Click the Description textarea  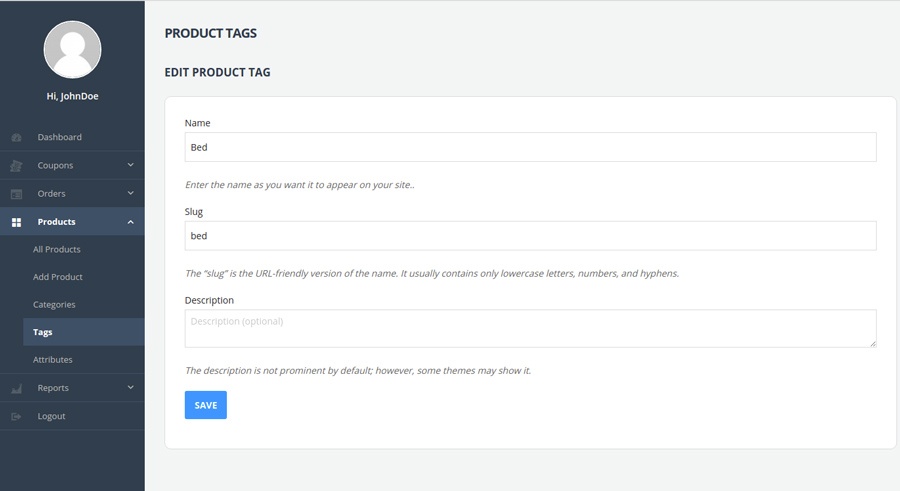[x=530, y=328]
